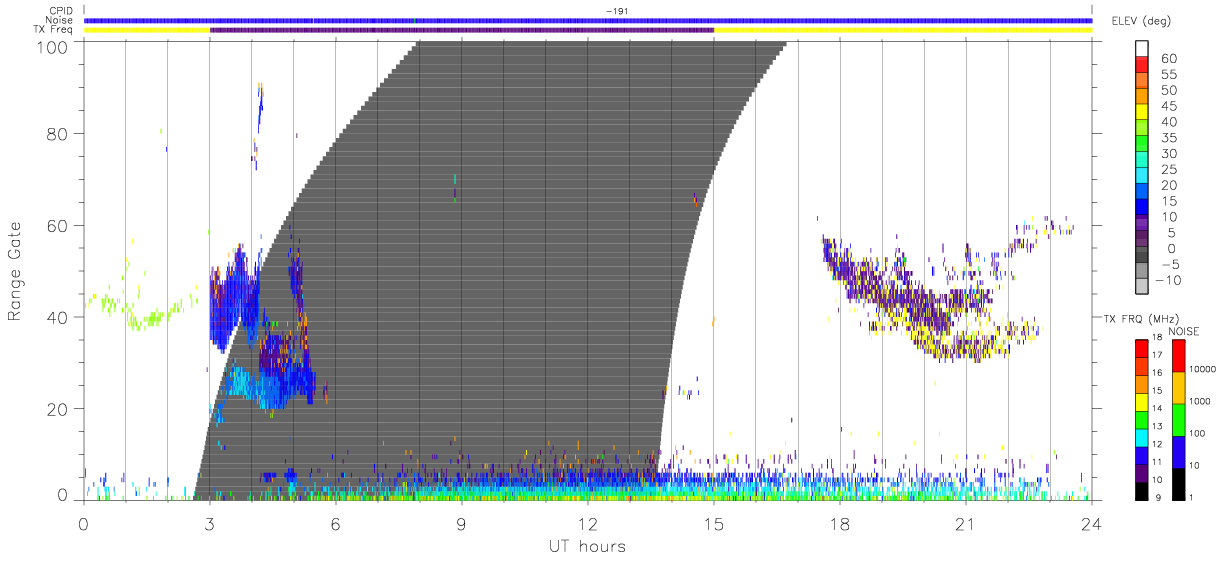
Task: Select the blue segment of the NOISE color bar
Action: click(x=1180, y=451)
